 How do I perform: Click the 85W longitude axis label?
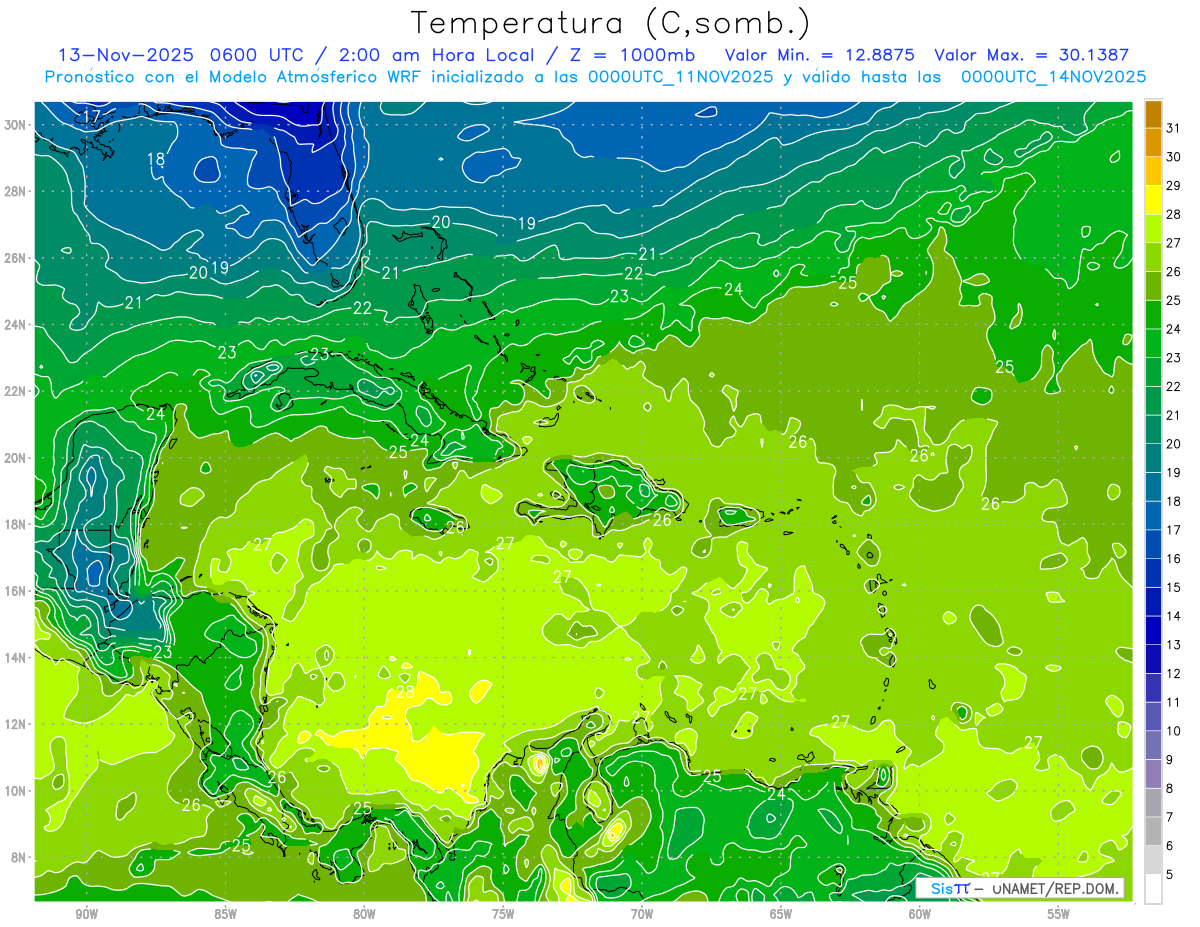coord(225,914)
